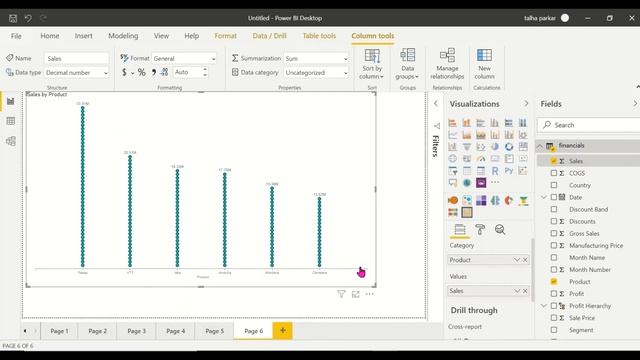Select the stacked bar chart visual
Image resolution: width=640 pixels, height=360 pixels.
pyautogui.click(x=453, y=123)
